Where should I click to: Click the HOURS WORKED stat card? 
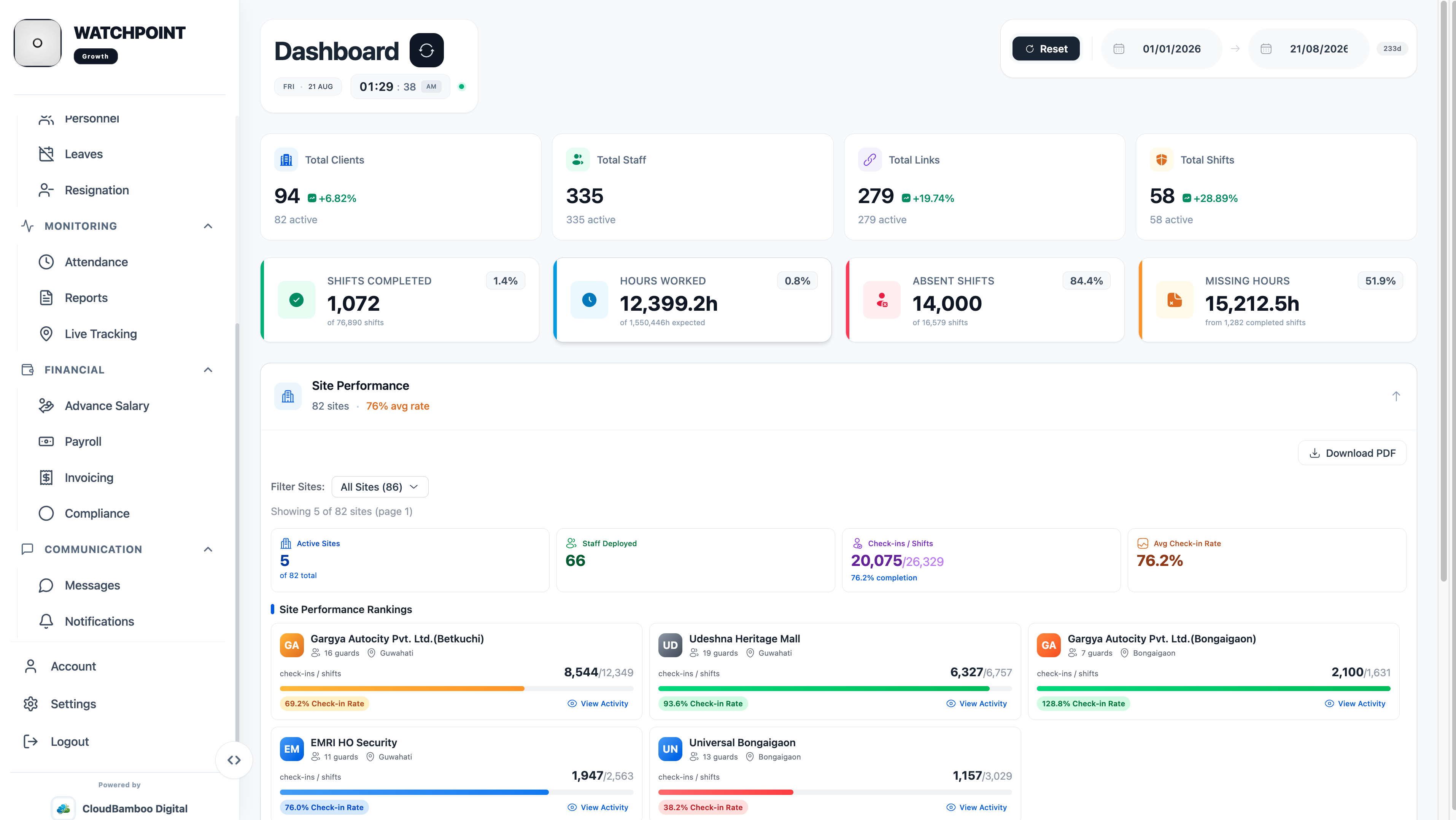(x=692, y=300)
